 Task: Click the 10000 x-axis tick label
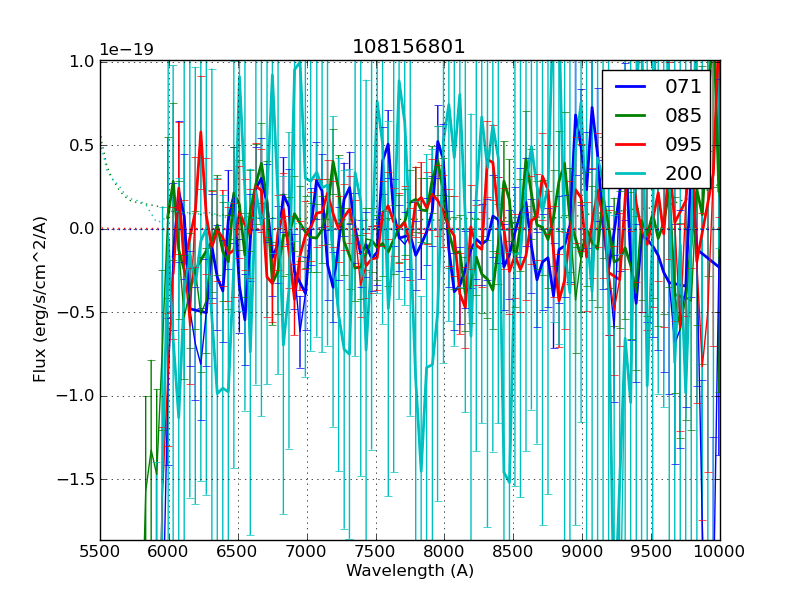720,551
